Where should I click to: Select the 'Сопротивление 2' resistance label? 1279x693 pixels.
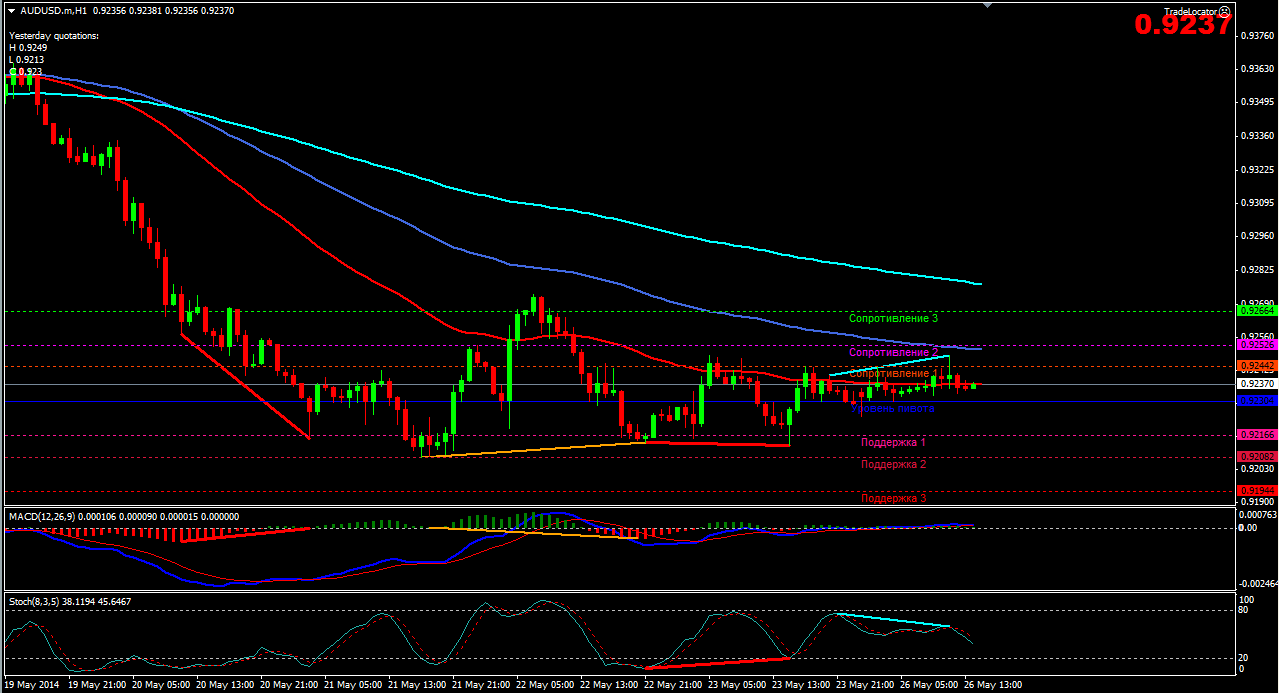[893, 352]
